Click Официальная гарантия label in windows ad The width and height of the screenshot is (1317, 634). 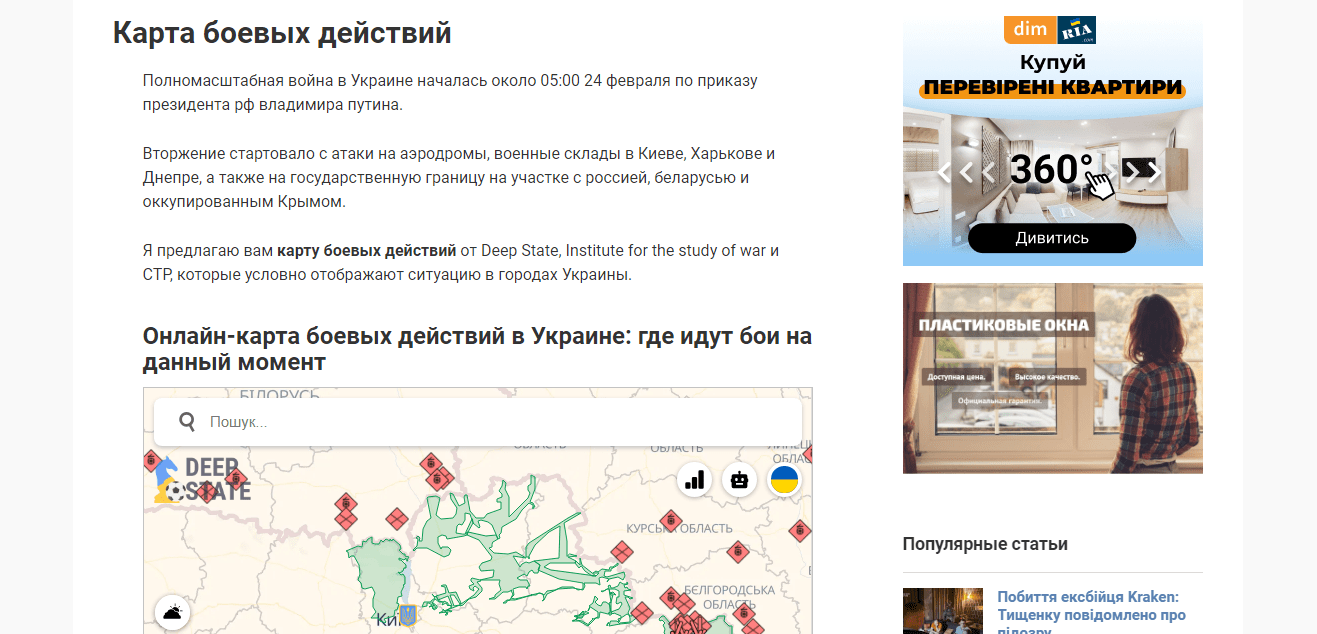click(1000, 400)
